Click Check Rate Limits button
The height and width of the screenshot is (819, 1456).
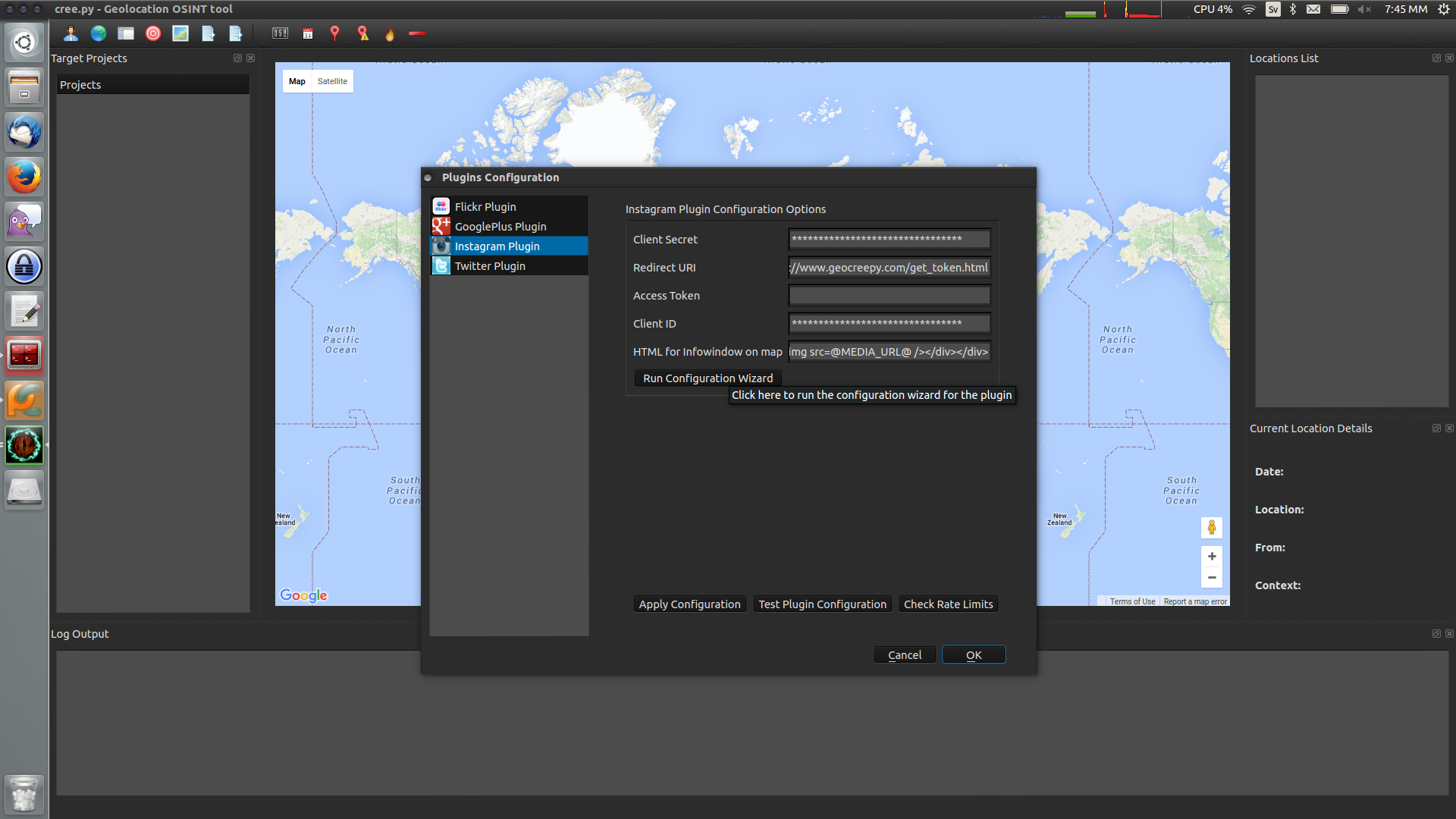(x=948, y=604)
